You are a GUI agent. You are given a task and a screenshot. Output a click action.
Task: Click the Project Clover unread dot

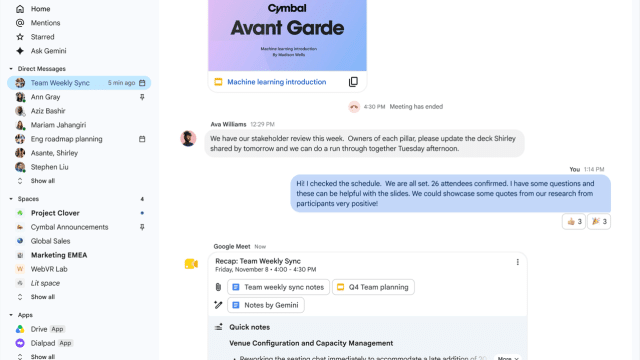[142, 213]
